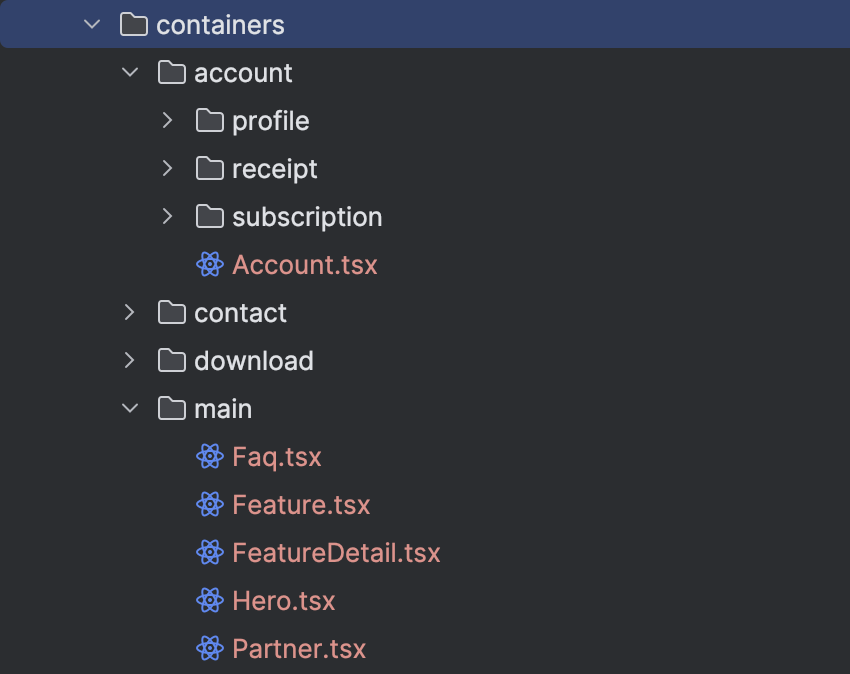Expand the contact folder chevron
Screen dimensions: 850x674
[130, 312]
